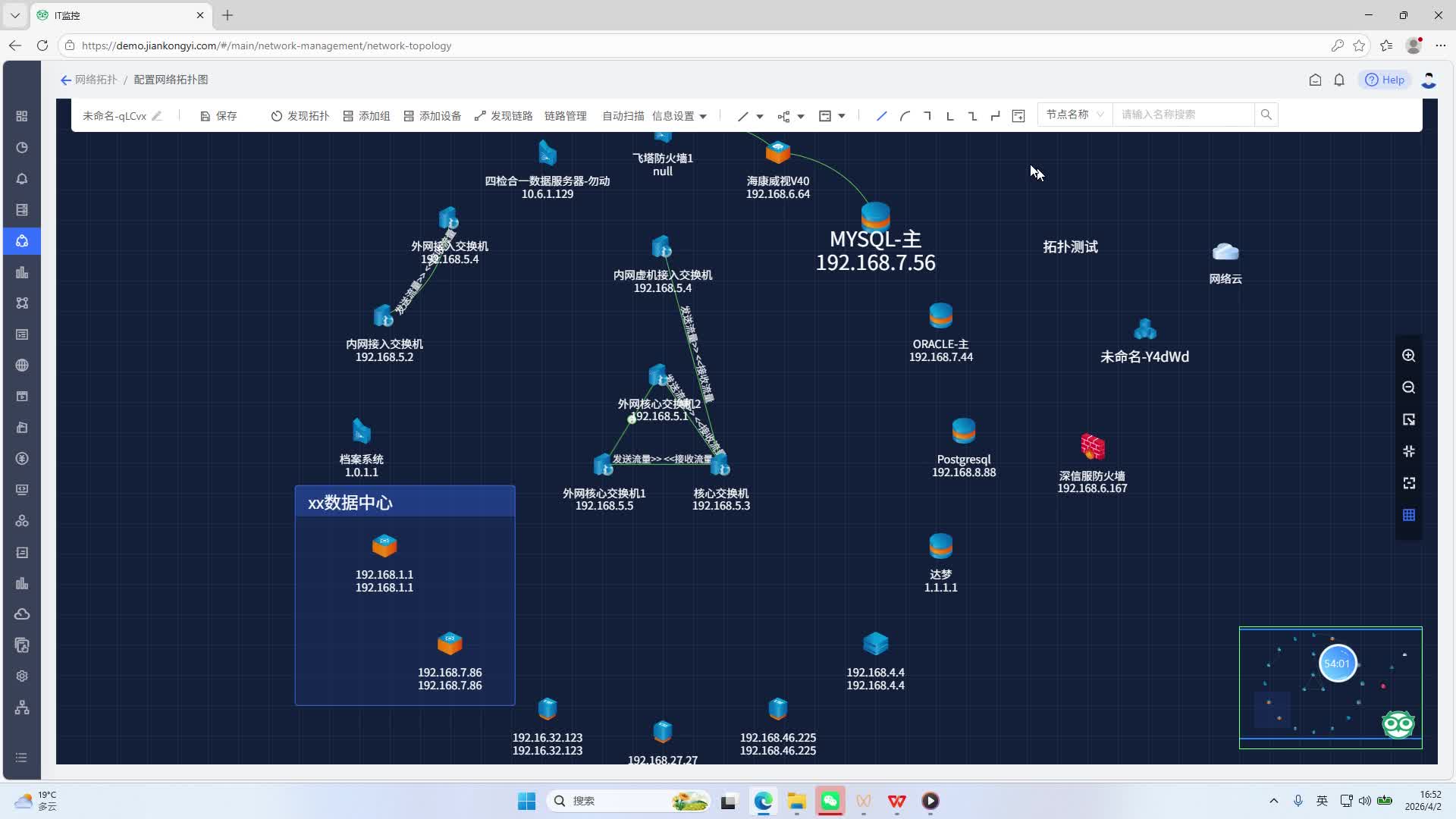
Task: Edit topology name pencil icon
Action: tap(157, 116)
